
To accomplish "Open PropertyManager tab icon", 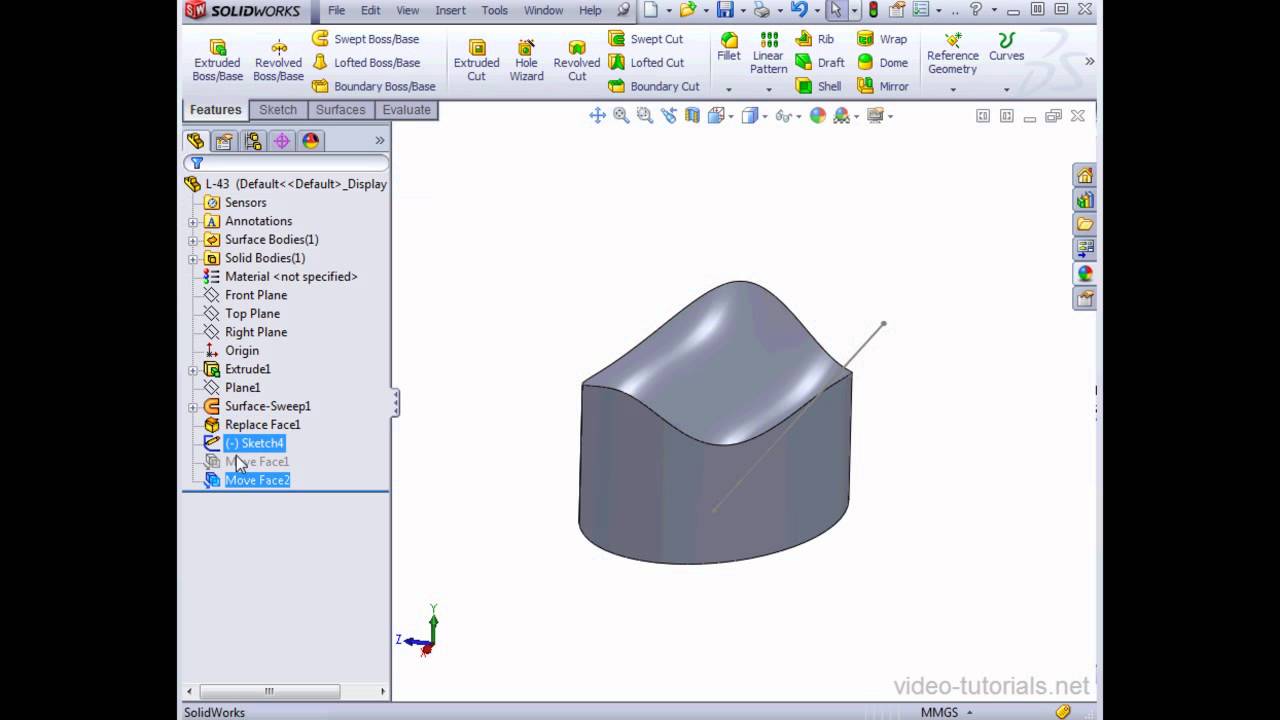I will (x=224, y=141).
